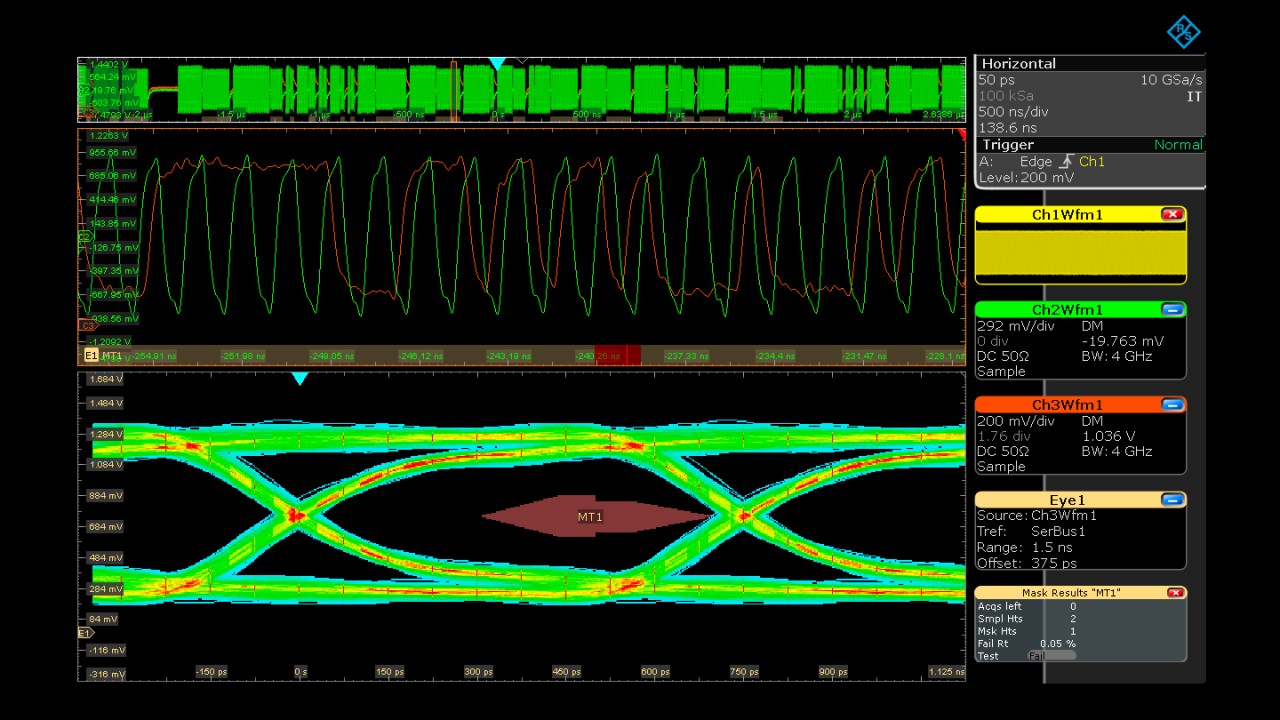The height and width of the screenshot is (720, 1280).
Task: Click the 'DC 50Ω' Ch2 coupling
Action: (1003, 356)
